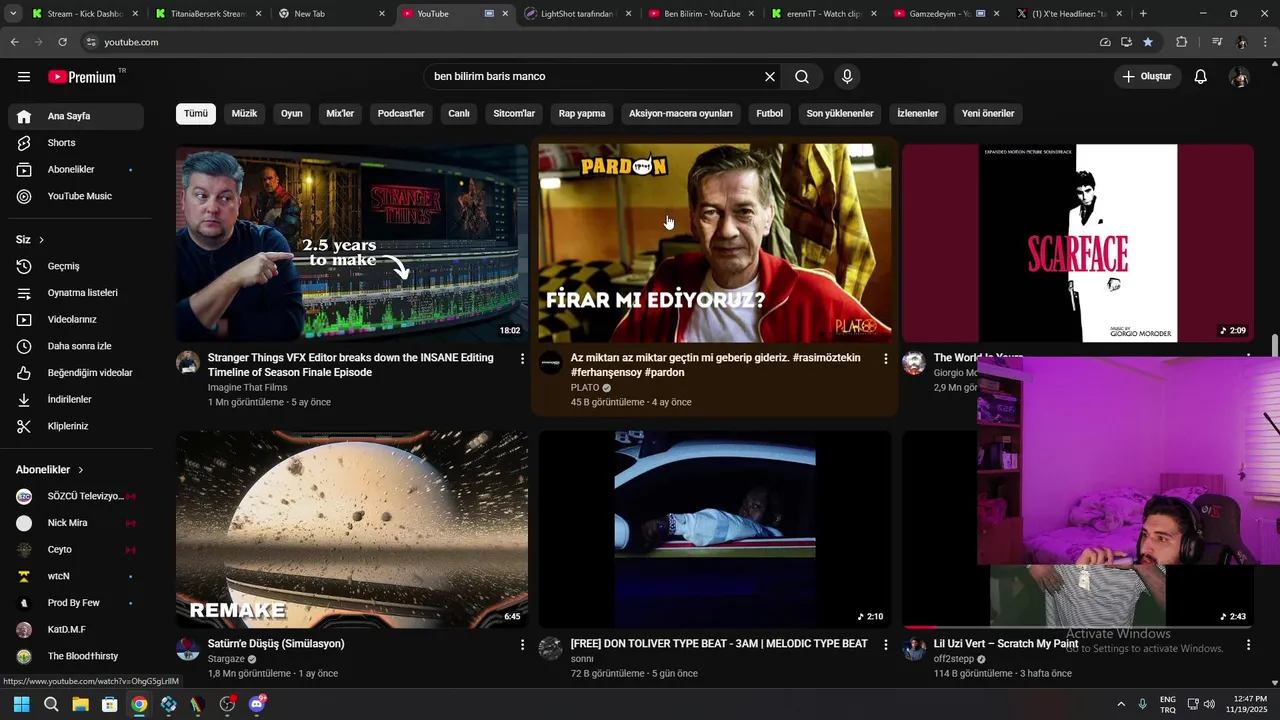Viewport: 1280px width, 720px height.
Task: Open more options for Az miktarı video
Action: pyautogui.click(x=885, y=358)
